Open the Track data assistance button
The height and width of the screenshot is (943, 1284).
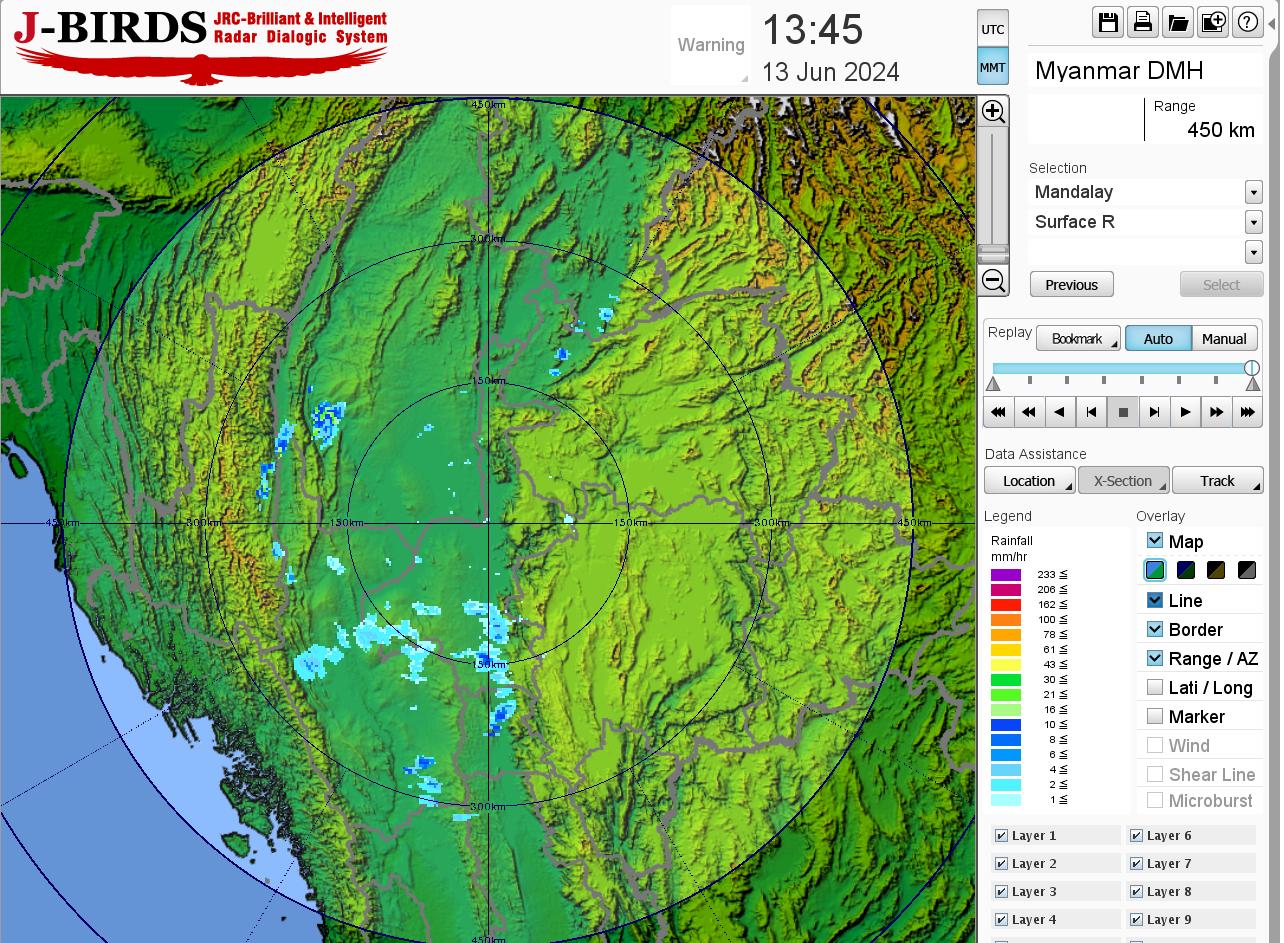click(1217, 481)
